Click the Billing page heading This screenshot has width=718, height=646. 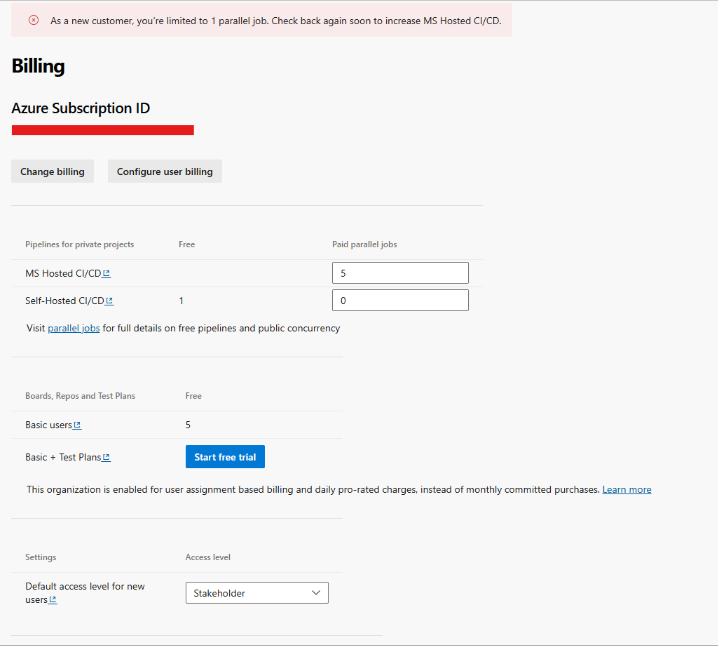[x=38, y=66]
